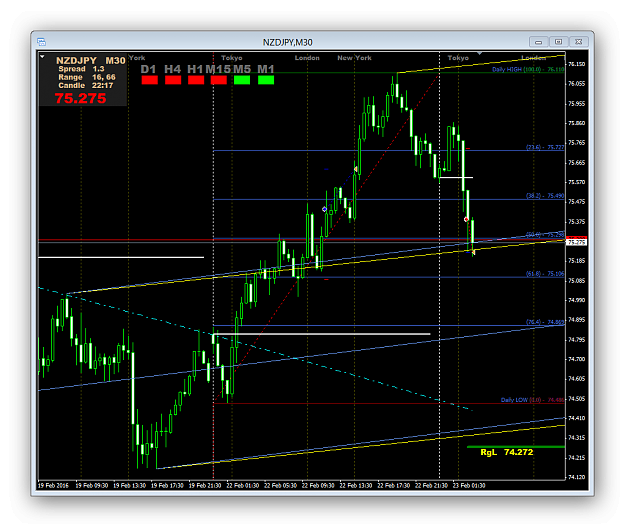
Task: Click the 22 Feb 17:30 time axis label
Action: (393, 486)
